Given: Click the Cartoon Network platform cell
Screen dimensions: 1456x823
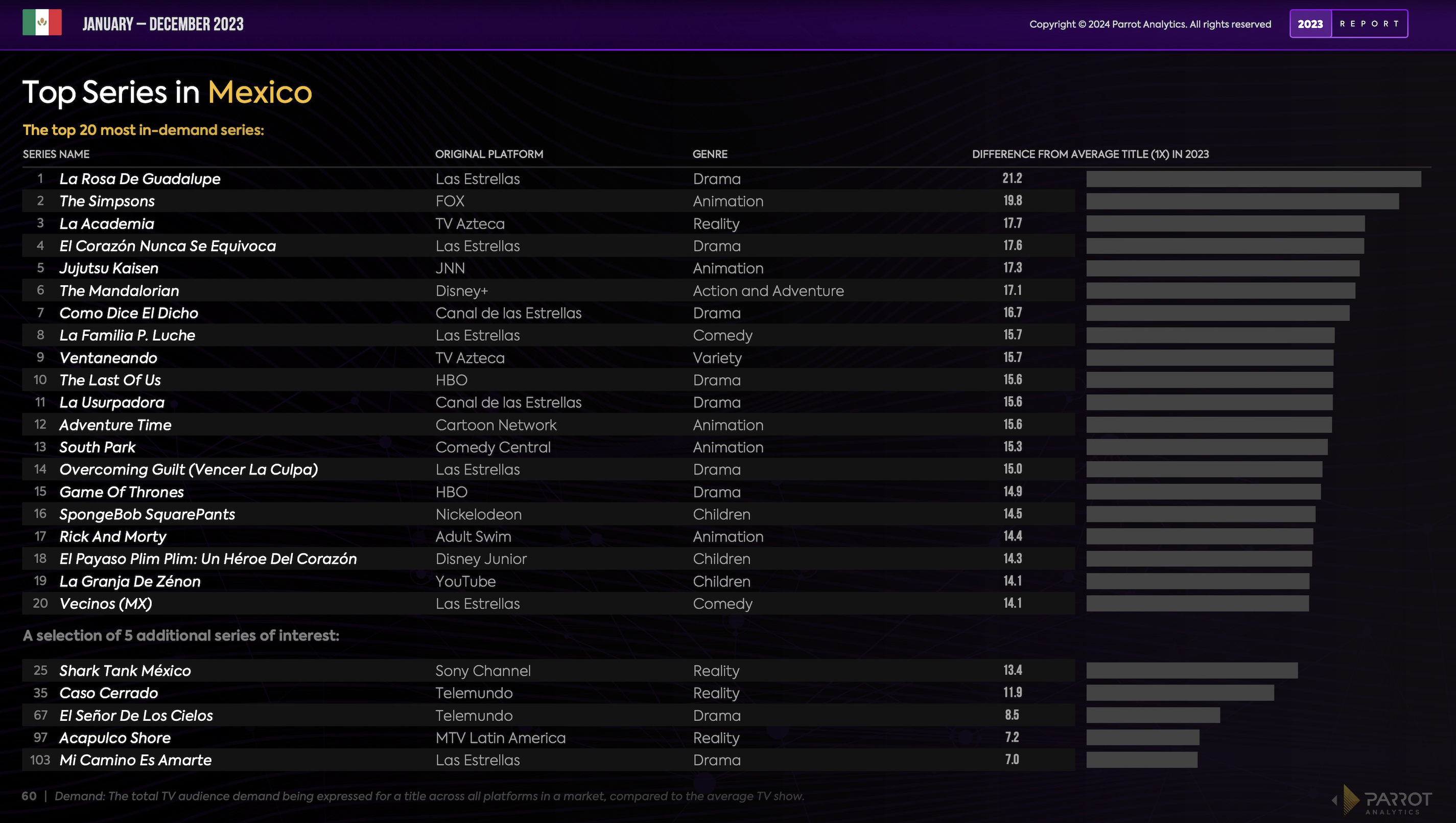Looking at the screenshot, I should click(496, 425).
